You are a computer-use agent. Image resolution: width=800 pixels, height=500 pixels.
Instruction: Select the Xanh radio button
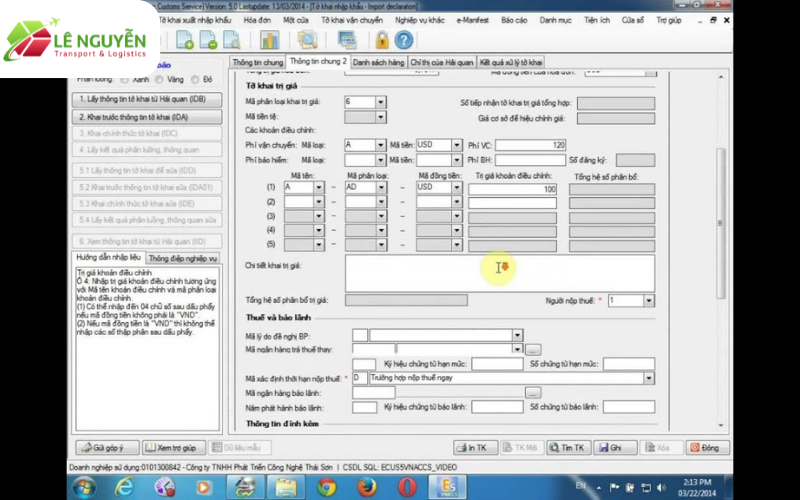[x=124, y=80]
